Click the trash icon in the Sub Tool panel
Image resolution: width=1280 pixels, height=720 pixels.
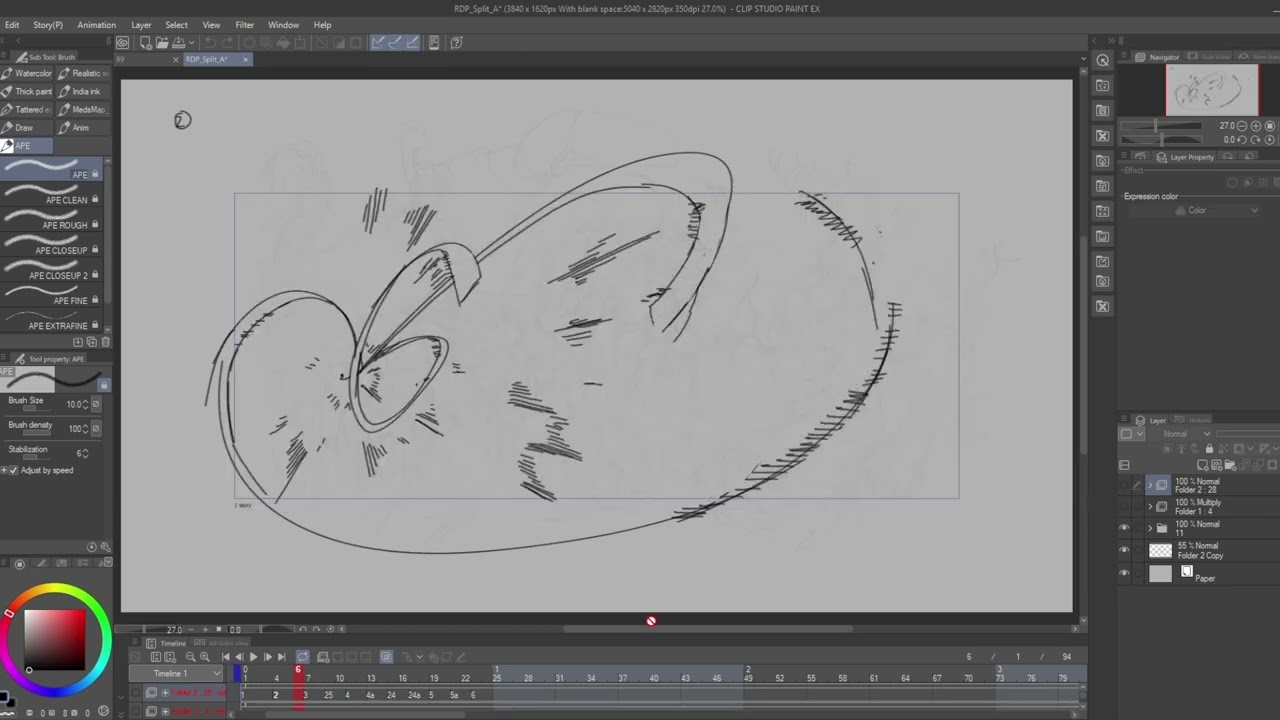105,342
